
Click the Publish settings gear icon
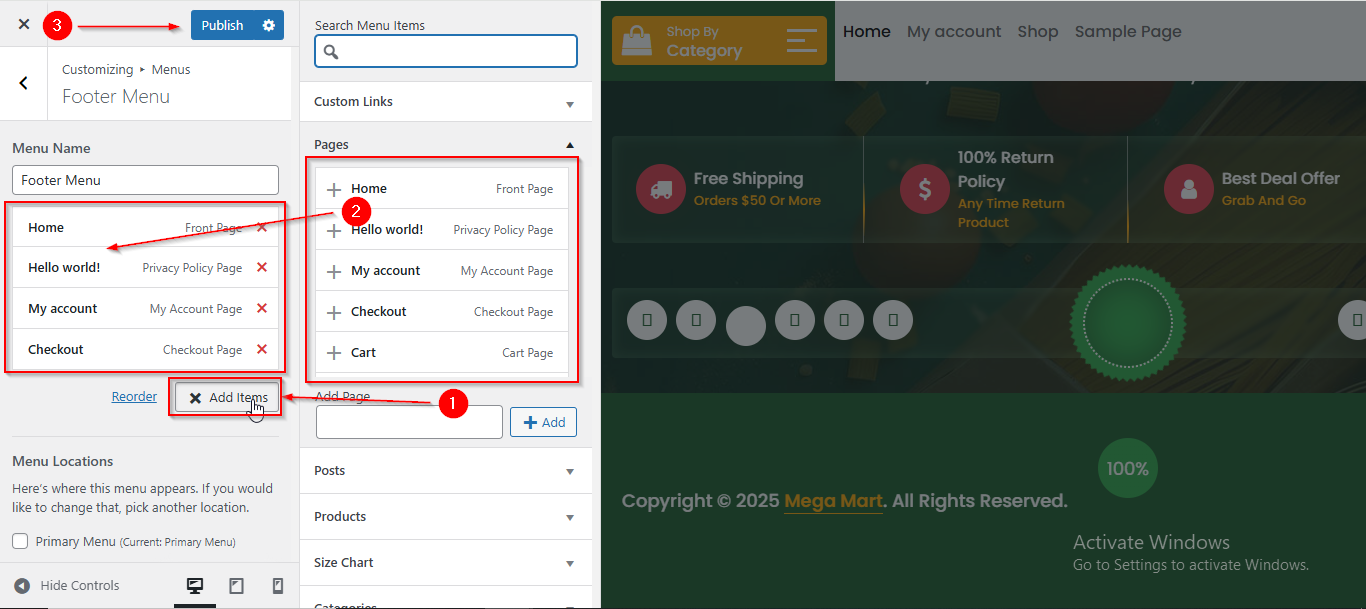pyautogui.click(x=268, y=25)
